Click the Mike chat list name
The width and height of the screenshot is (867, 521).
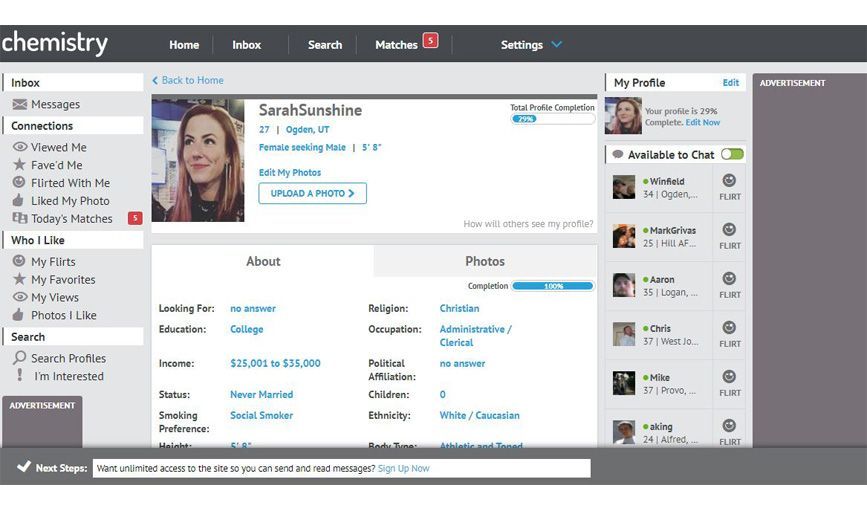(x=660, y=378)
